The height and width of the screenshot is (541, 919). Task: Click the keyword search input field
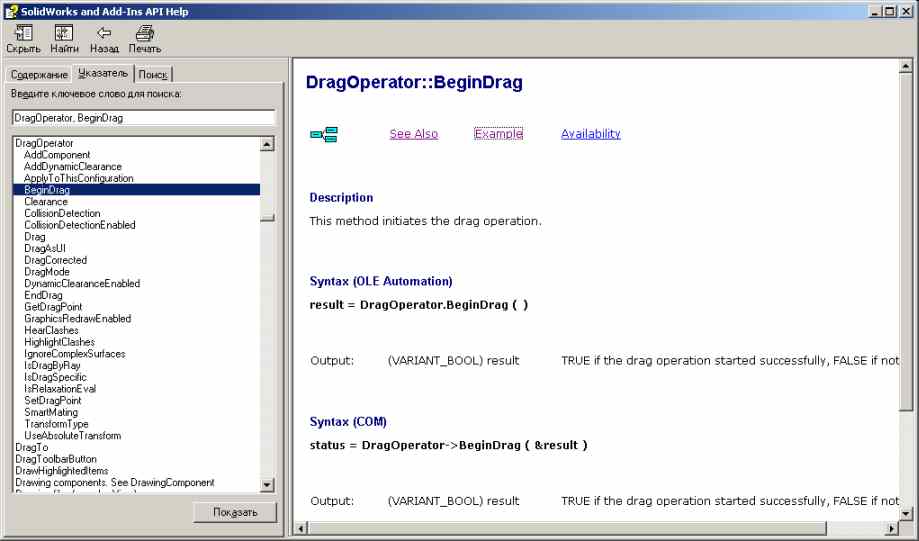click(143, 118)
